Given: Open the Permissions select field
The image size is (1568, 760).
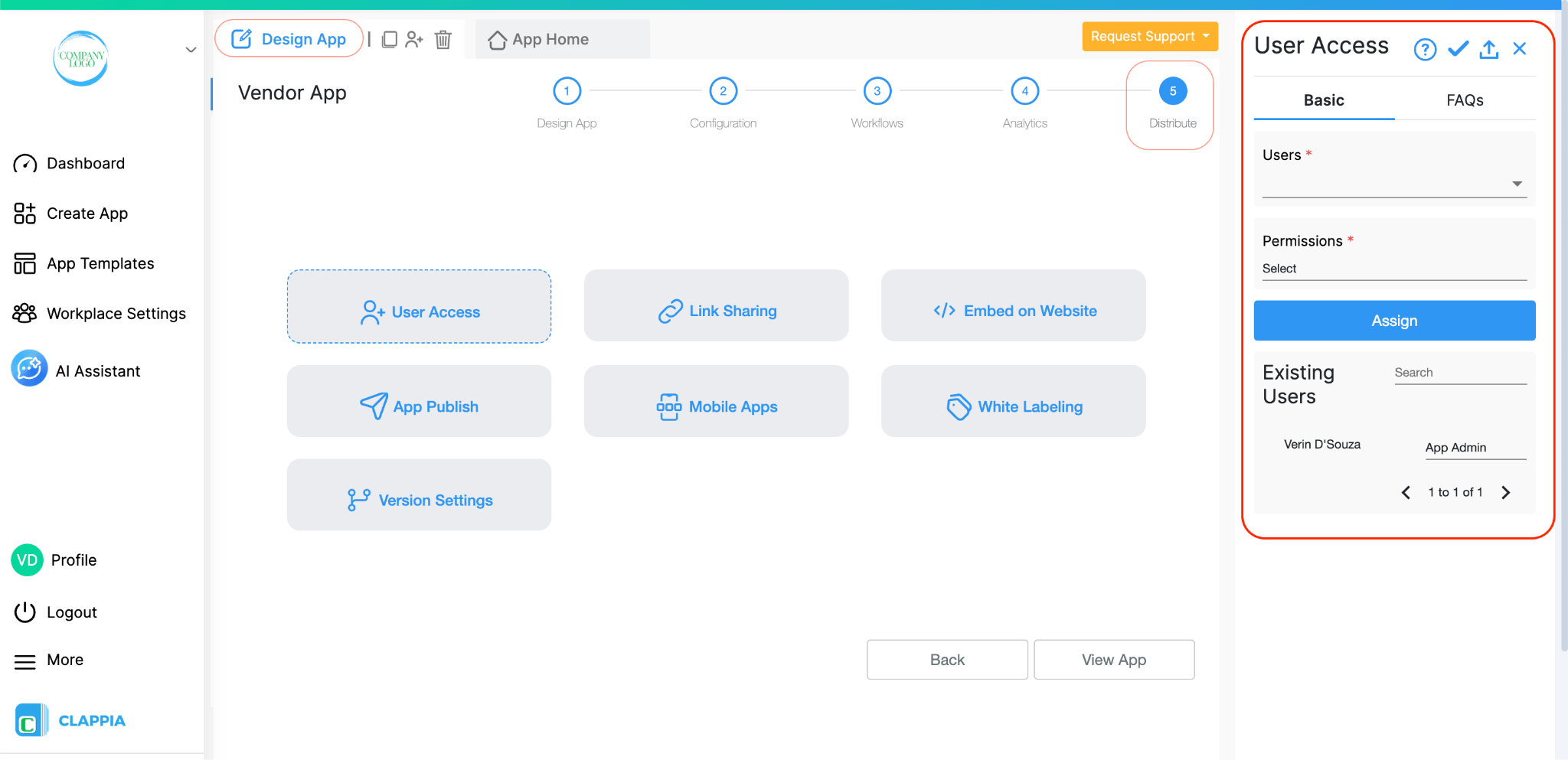Looking at the screenshot, I should [1393, 268].
